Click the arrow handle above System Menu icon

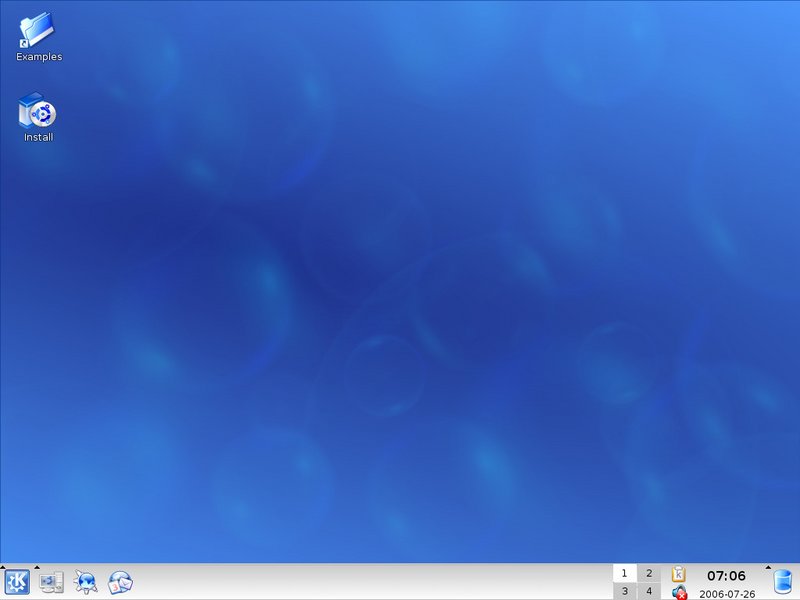click(37, 567)
